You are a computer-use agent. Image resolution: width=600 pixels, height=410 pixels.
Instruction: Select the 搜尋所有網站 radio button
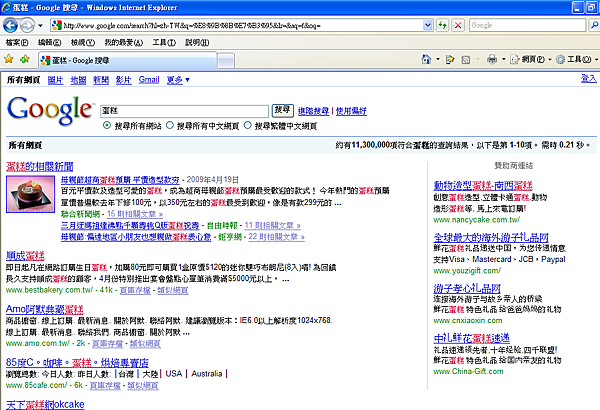tap(107, 125)
